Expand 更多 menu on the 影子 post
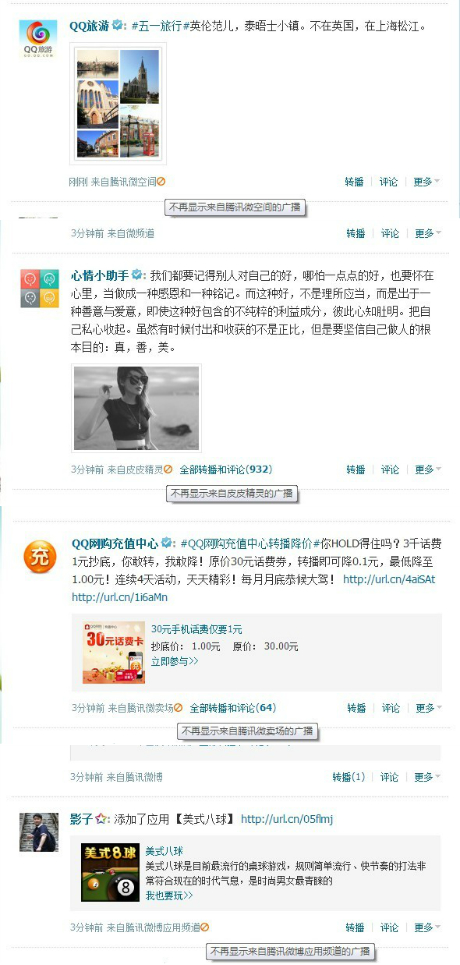The image size is (460, 965). [428, 927]
